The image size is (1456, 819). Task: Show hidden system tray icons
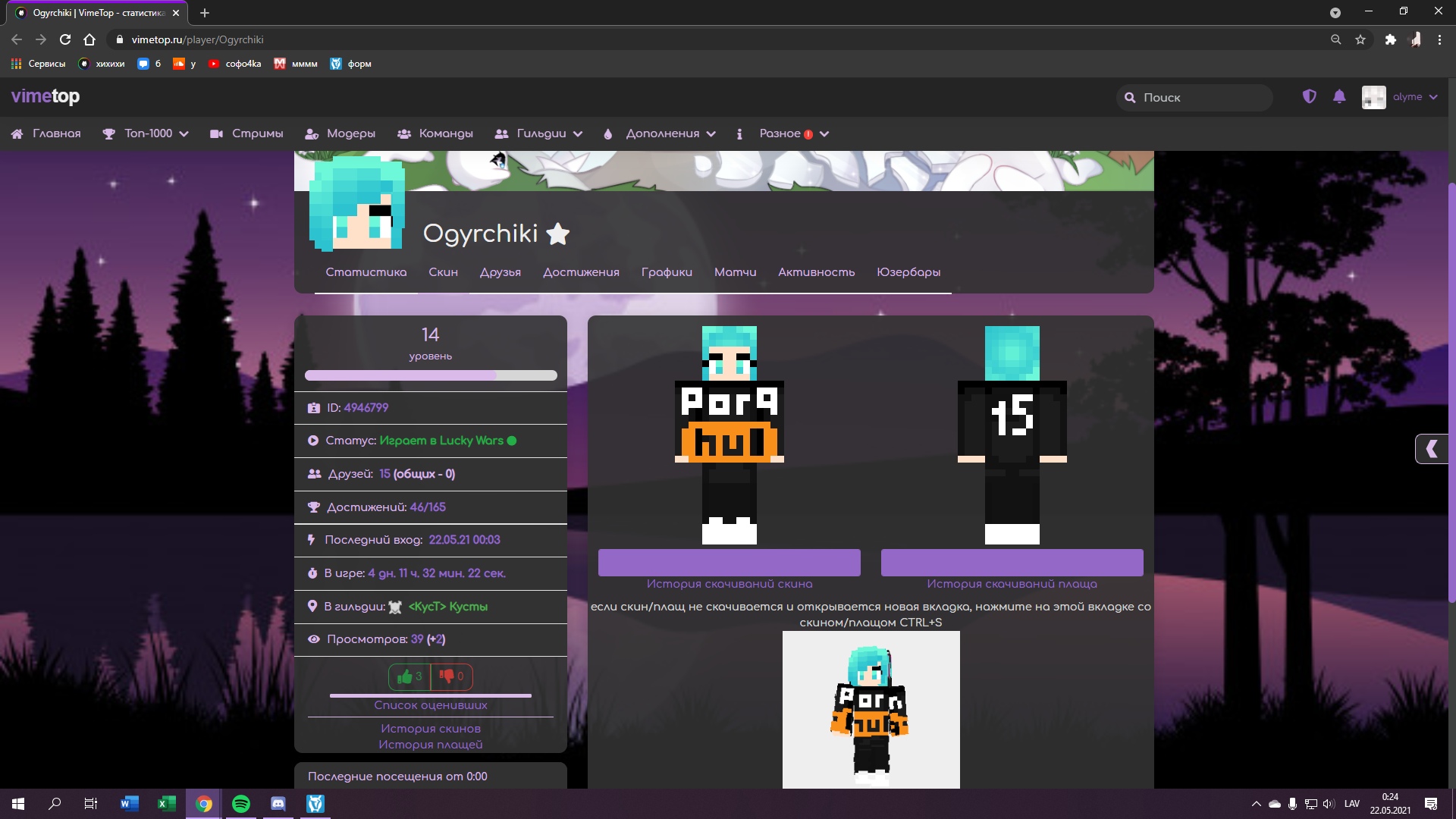click(1256, 804)
